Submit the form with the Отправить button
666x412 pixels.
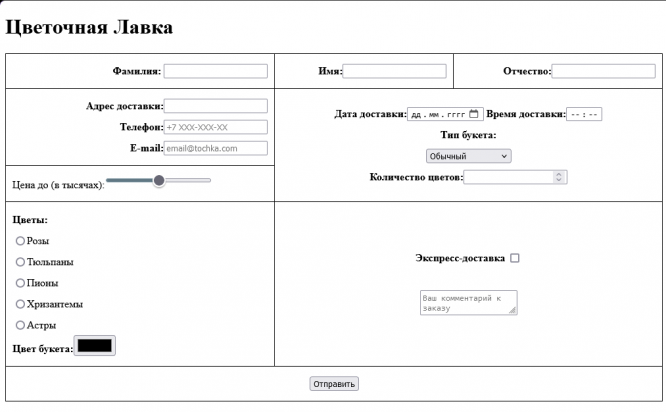[334, 384]
